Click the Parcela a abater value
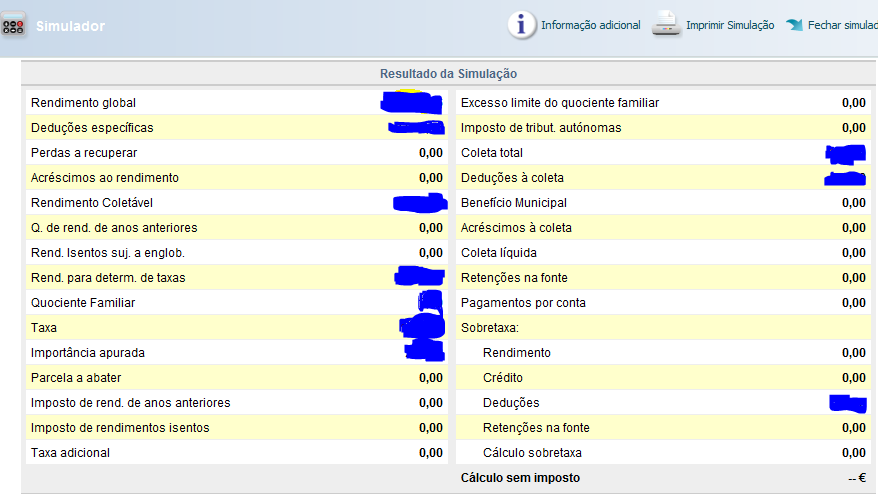This screenshot has height=494, width=878. click(x=430, y=378)
